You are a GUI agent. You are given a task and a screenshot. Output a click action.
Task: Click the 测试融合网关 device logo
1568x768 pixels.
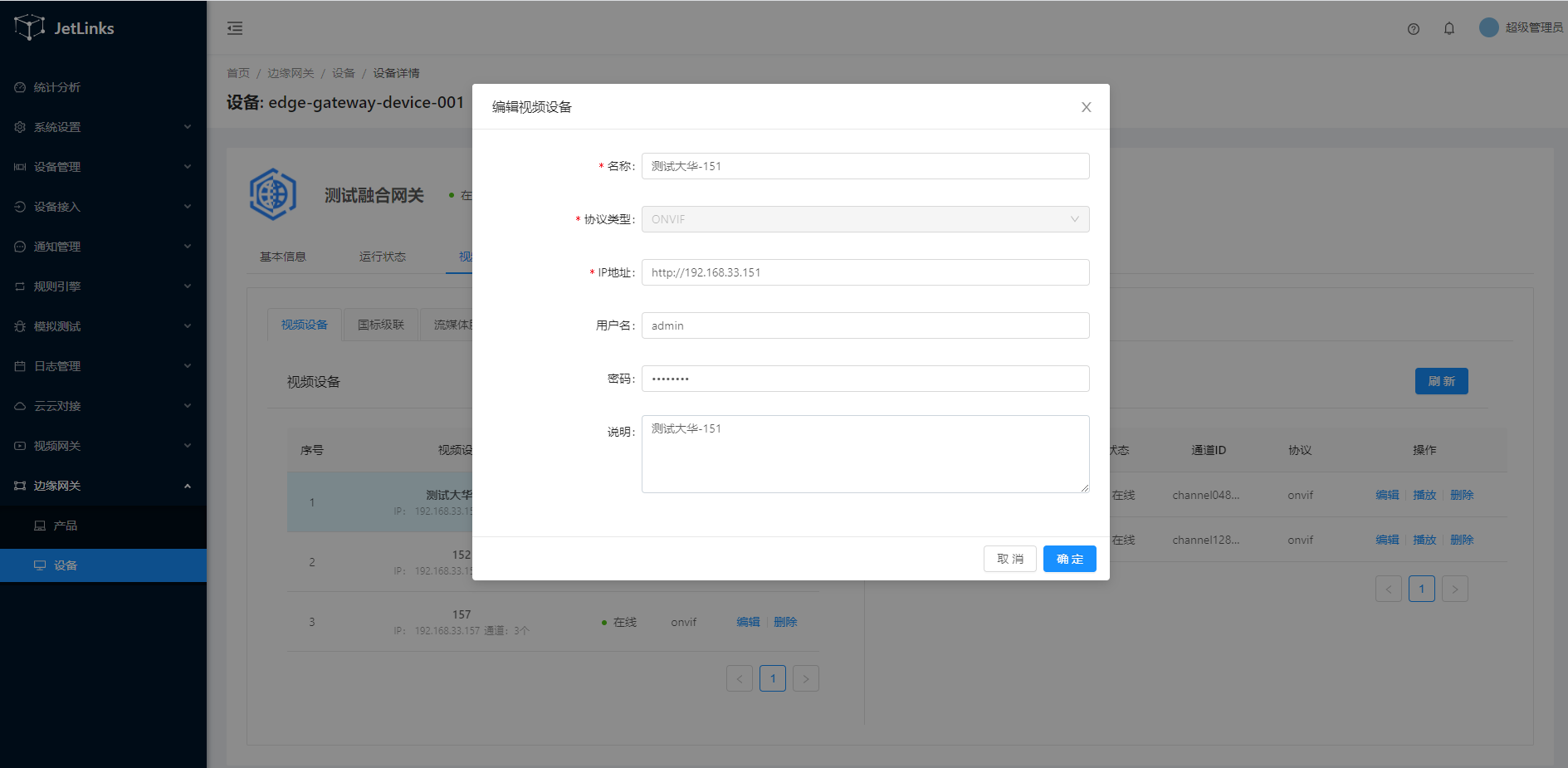pyautogui.click(x=273, y=194)
